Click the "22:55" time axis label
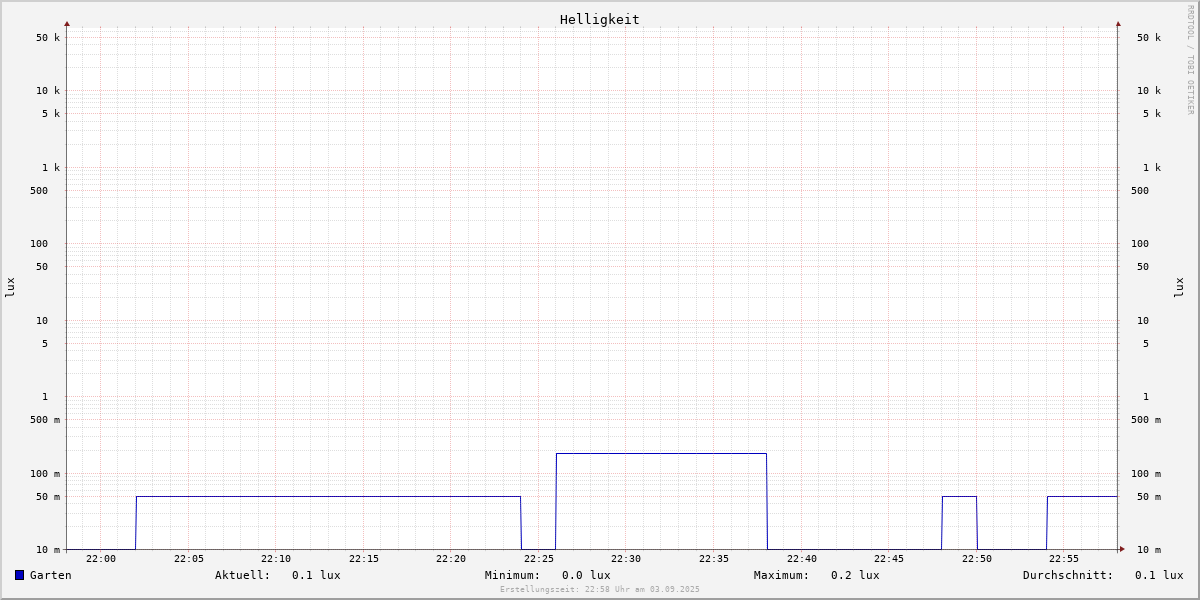 click(1064, 559)
